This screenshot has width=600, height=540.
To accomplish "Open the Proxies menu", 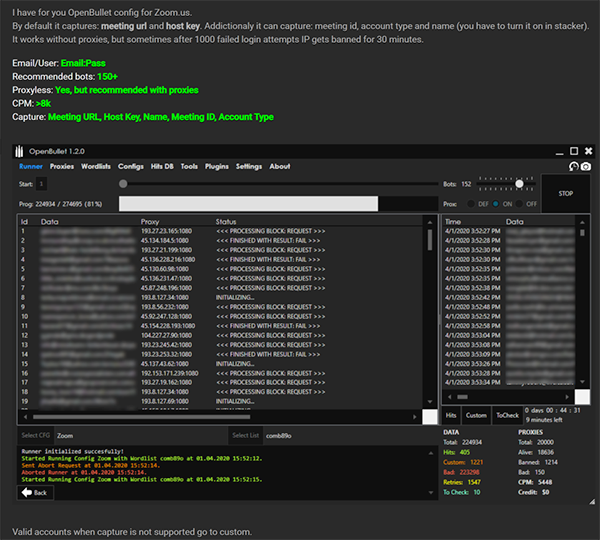I will coord(62,166).
